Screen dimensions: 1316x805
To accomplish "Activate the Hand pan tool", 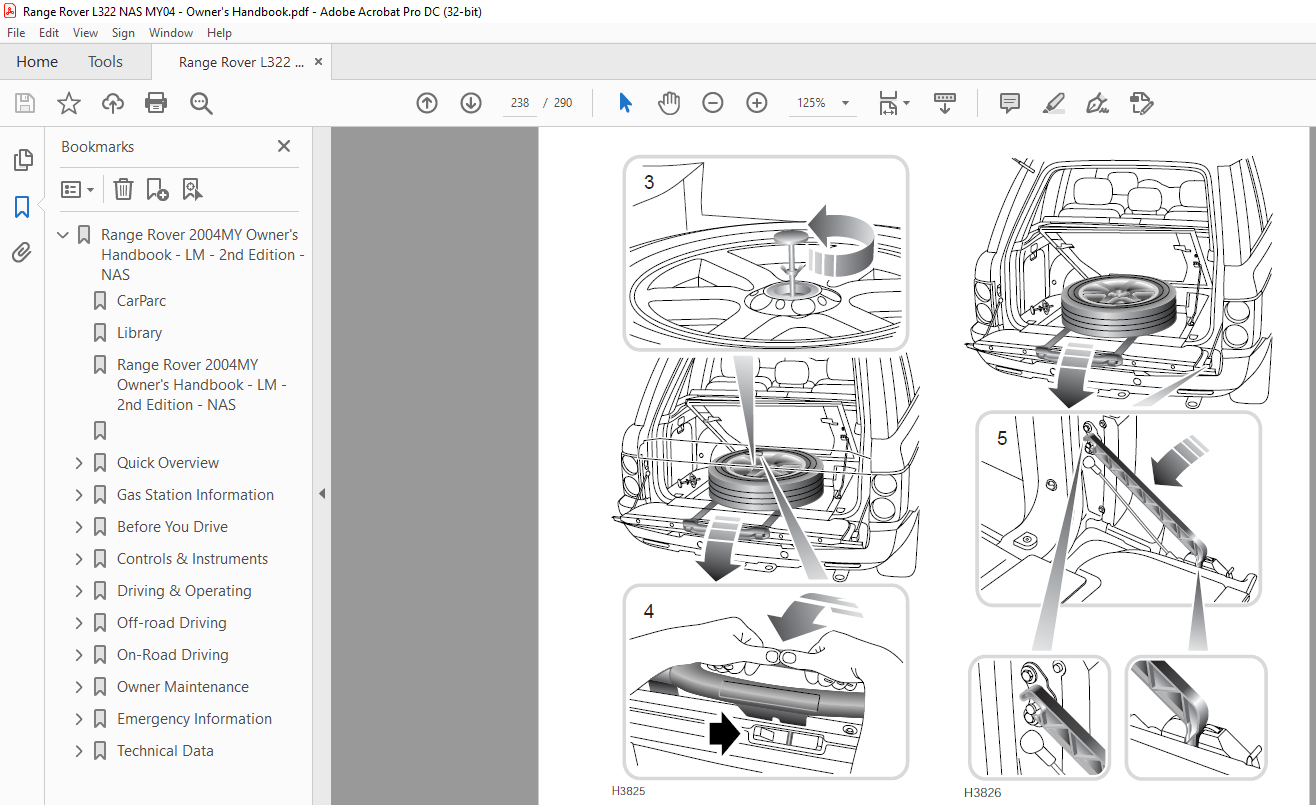I will (669, 103).
